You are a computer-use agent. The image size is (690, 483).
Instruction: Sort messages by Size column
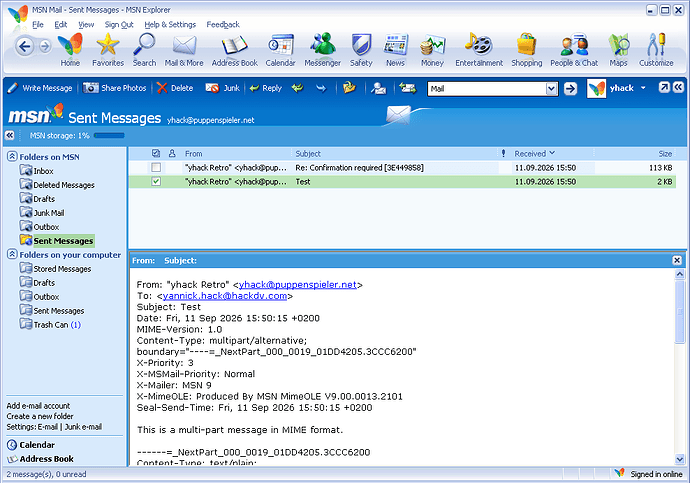[x=665, y=154]
